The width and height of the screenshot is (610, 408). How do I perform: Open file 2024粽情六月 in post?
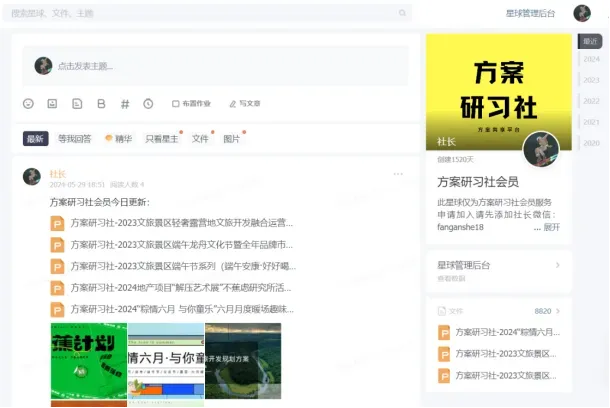182,309
